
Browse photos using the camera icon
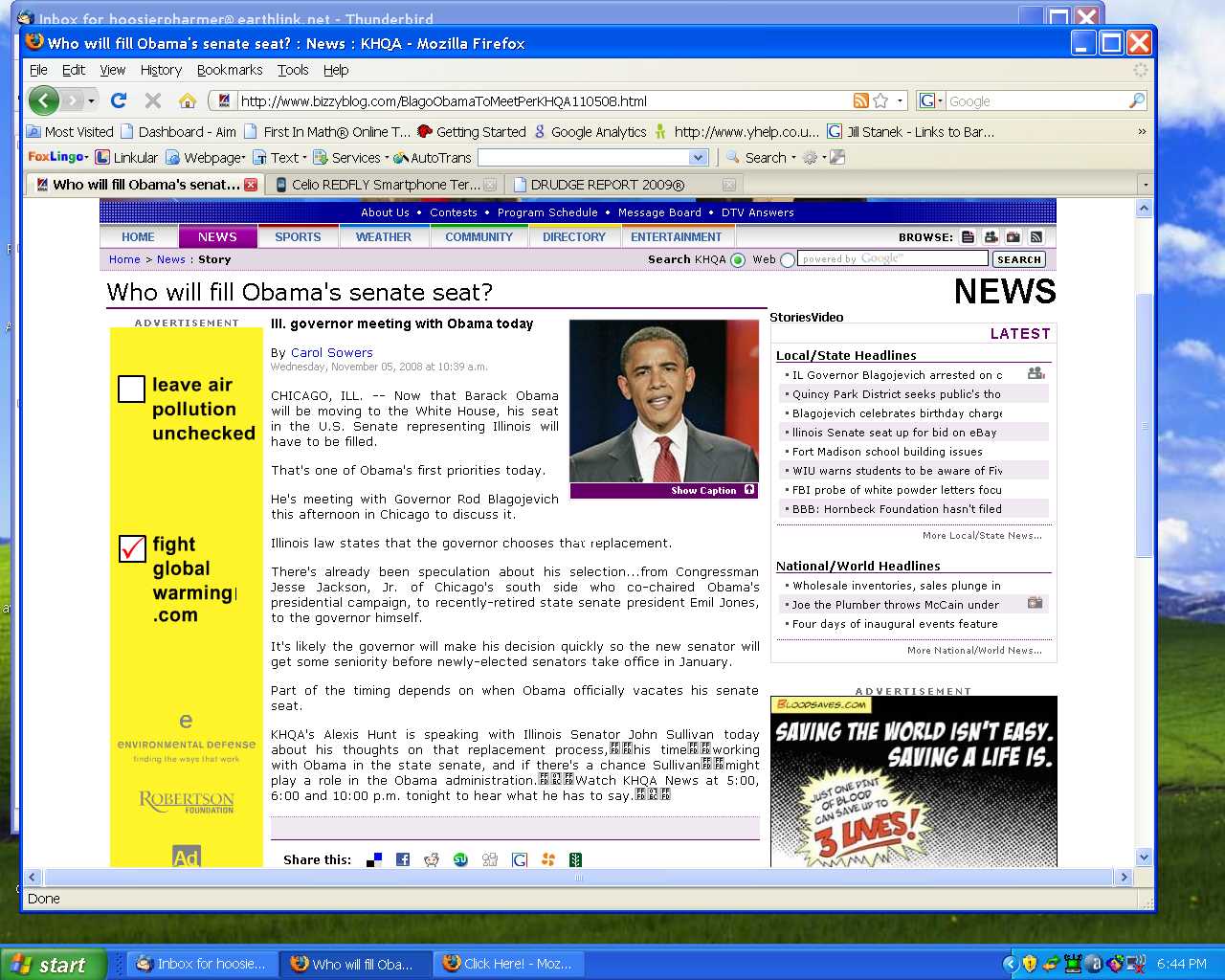point(1013,237)
